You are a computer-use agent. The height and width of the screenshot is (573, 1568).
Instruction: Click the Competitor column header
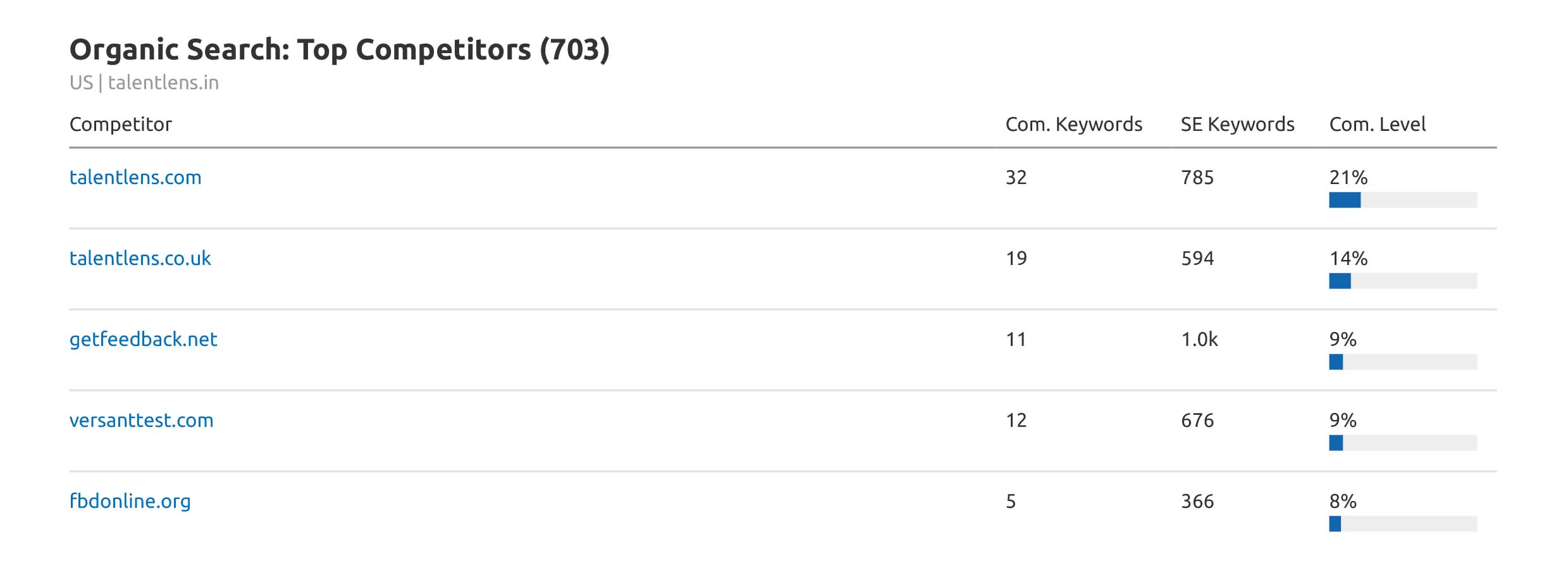pyautogui.click(x=120, y=125)
